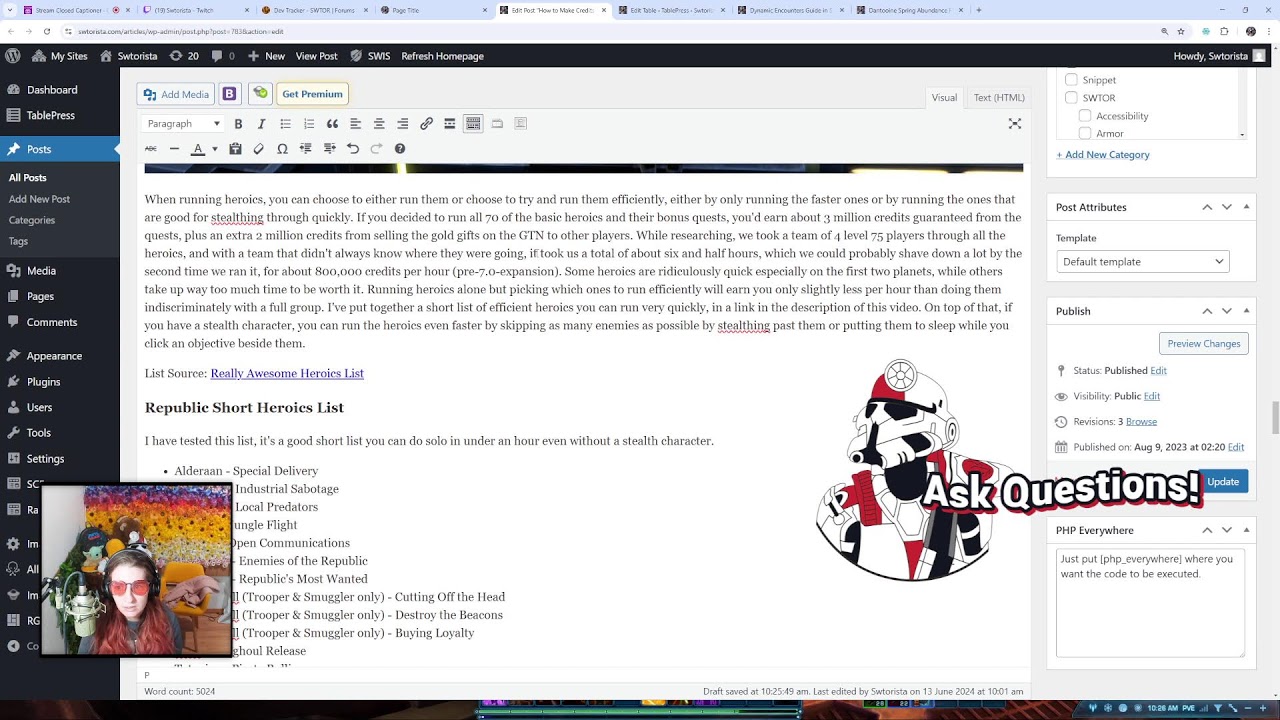The height and width of the screenshot is (720, 1280).
Task: Align text center
Action: (x=379, y=124)
